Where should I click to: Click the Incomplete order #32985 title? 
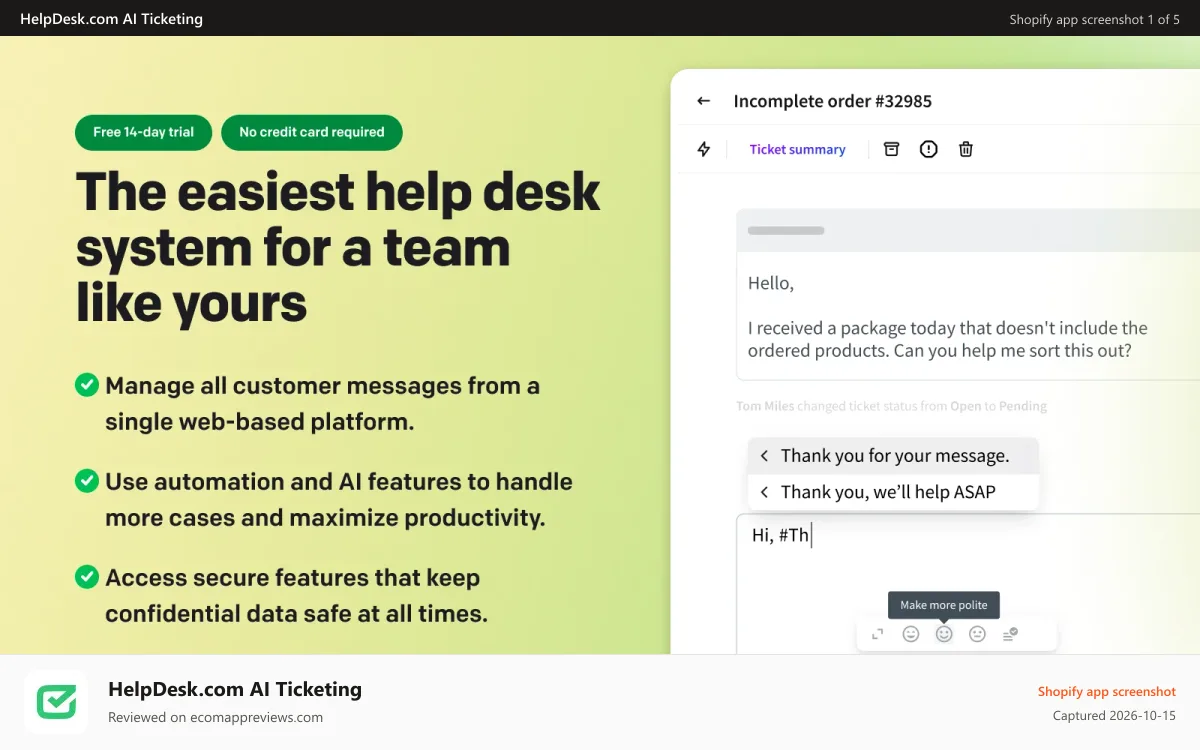832,101
